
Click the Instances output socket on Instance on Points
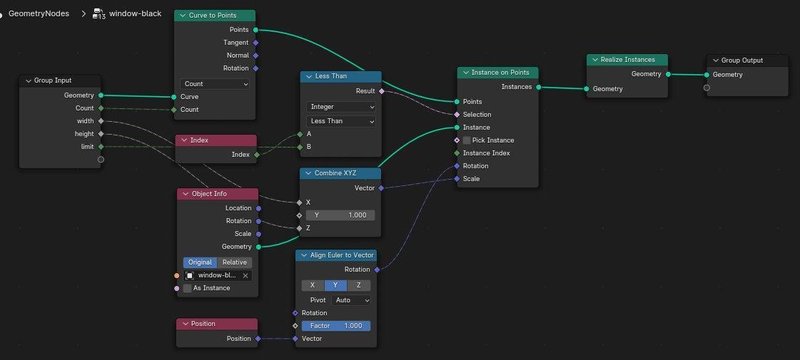pyautogui.click(x=538, y=87)
